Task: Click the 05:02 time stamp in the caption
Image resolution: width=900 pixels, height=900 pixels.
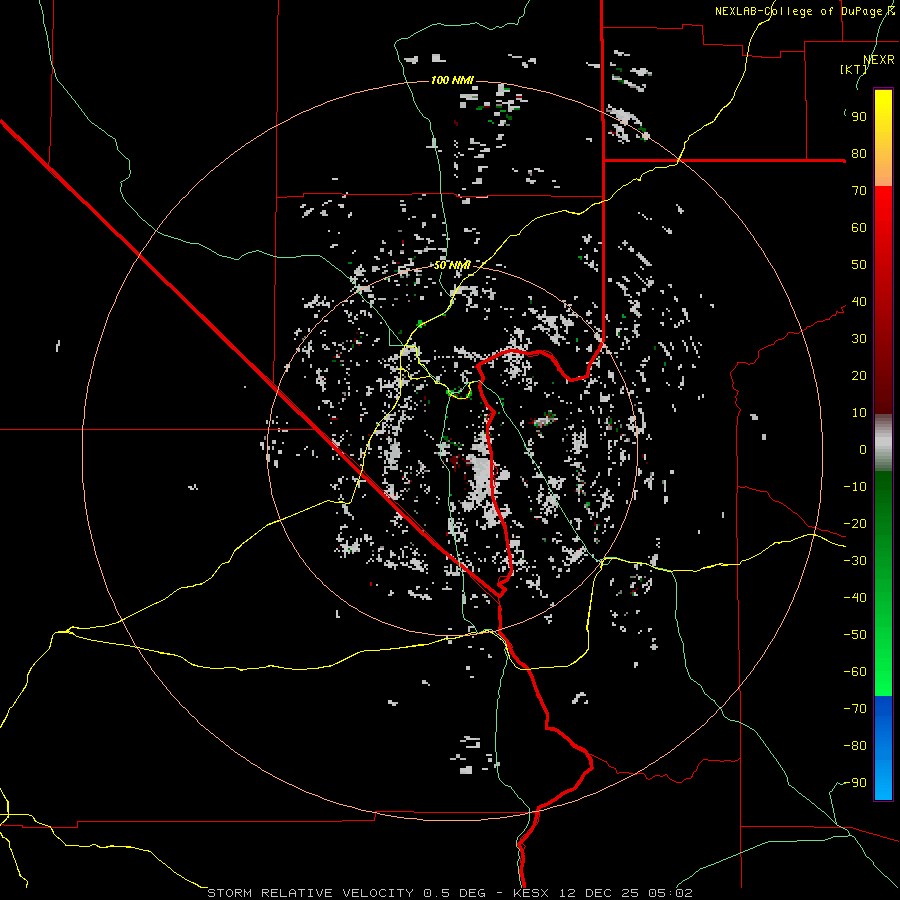Action: tap(670, 893)
